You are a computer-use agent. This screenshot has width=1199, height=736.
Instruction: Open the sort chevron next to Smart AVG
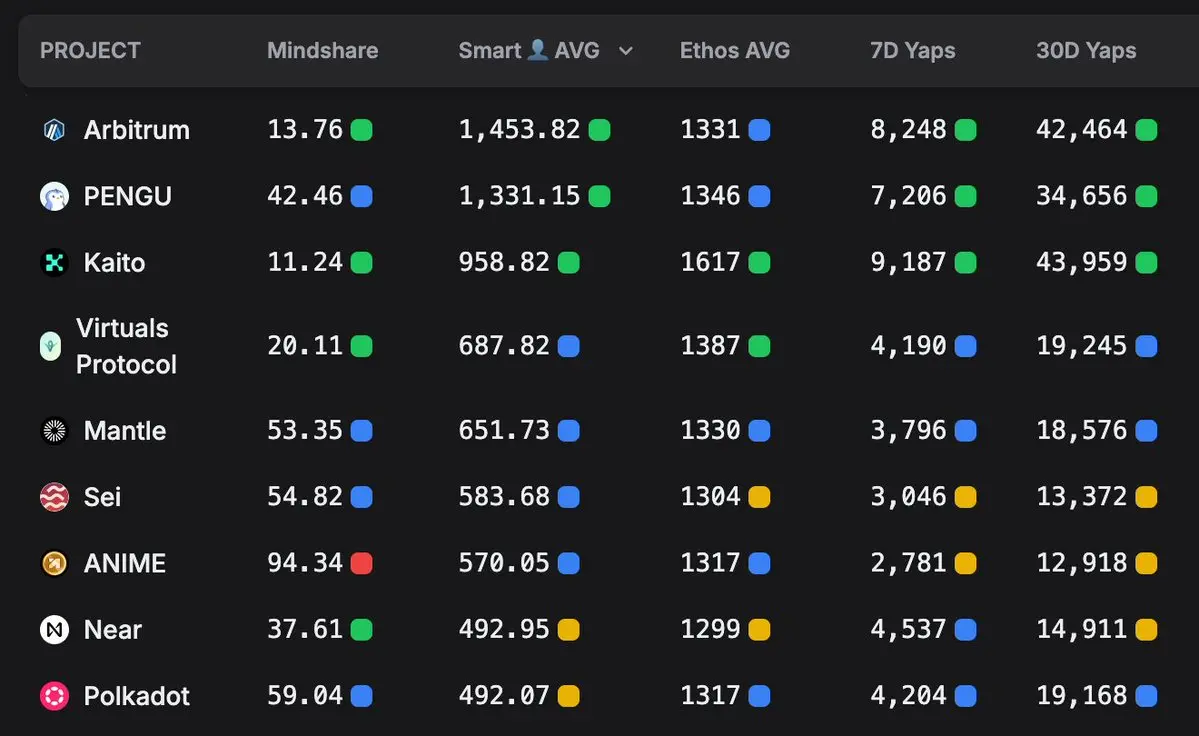pos(625,51)
